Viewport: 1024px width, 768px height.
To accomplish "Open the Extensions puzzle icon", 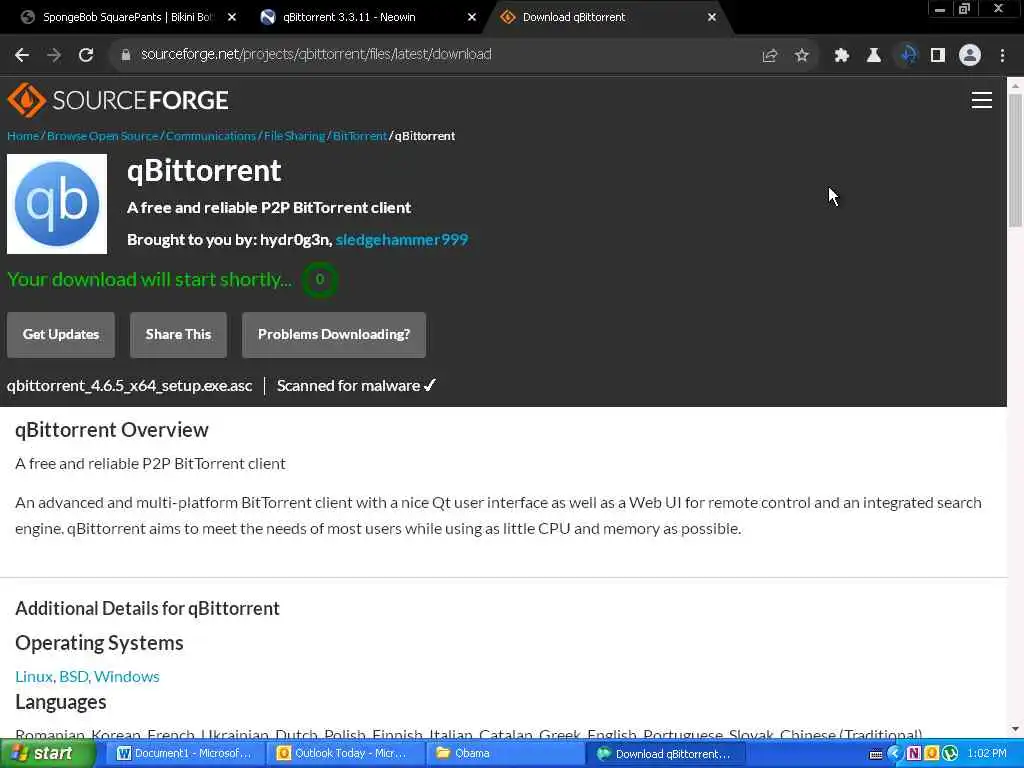I will coord(842,56).
